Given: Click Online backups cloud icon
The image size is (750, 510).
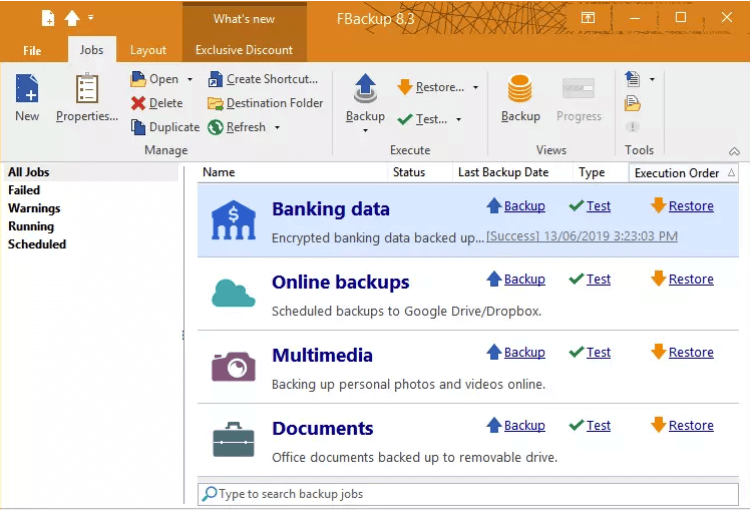Looking at the screenshot, I should coord(233,293).
